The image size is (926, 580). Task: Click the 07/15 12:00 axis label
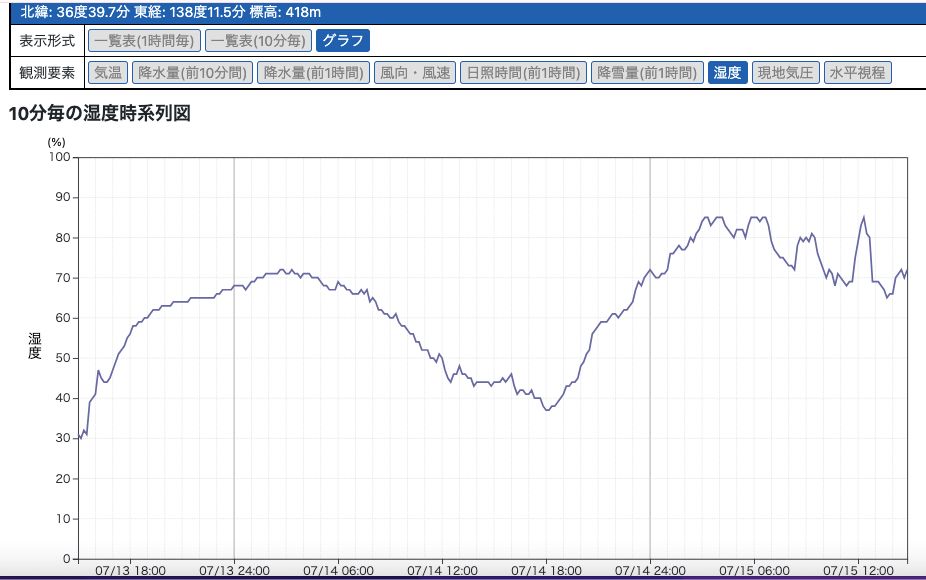858,571
